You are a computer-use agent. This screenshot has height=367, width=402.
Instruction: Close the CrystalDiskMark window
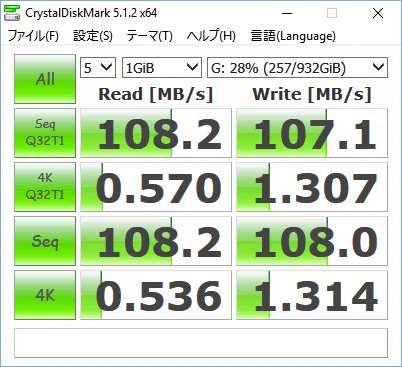tap(378, 13)
